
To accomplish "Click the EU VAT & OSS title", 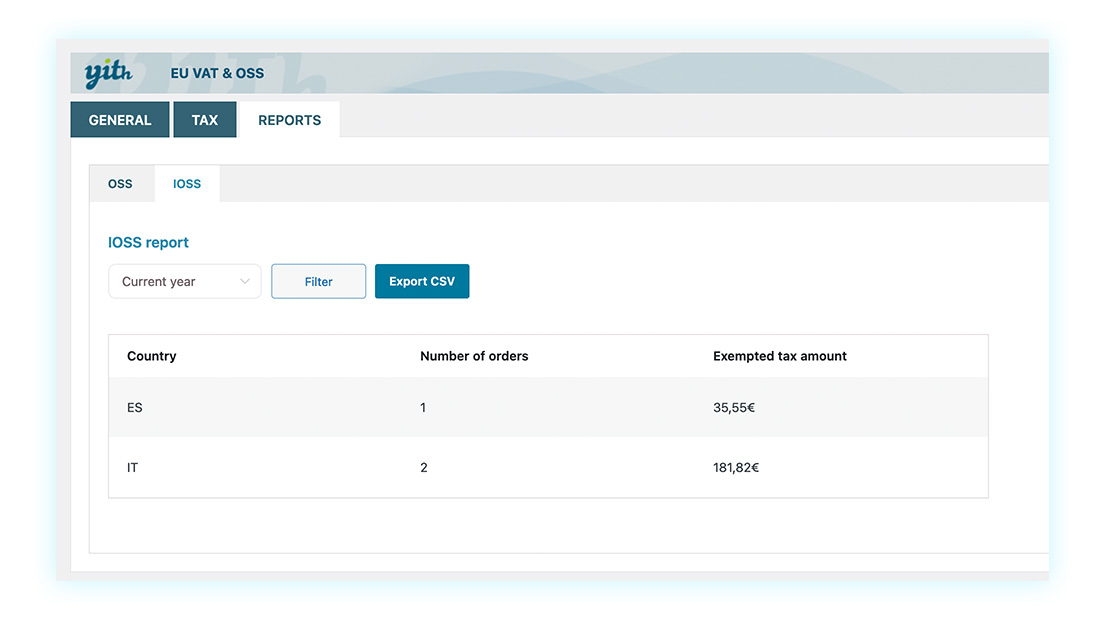I will coord(217,73).
